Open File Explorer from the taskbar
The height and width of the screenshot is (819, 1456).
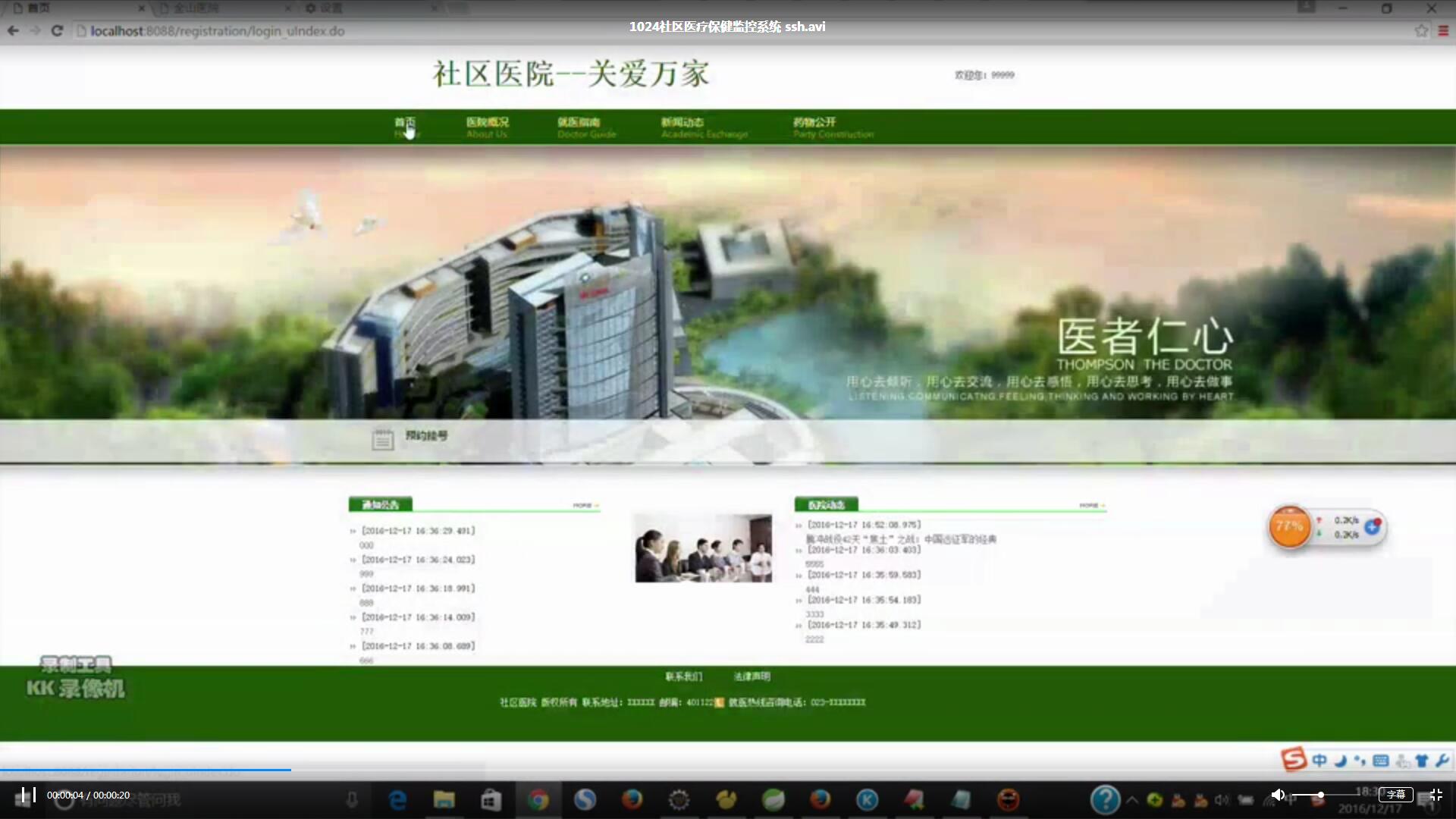[444, 800]
